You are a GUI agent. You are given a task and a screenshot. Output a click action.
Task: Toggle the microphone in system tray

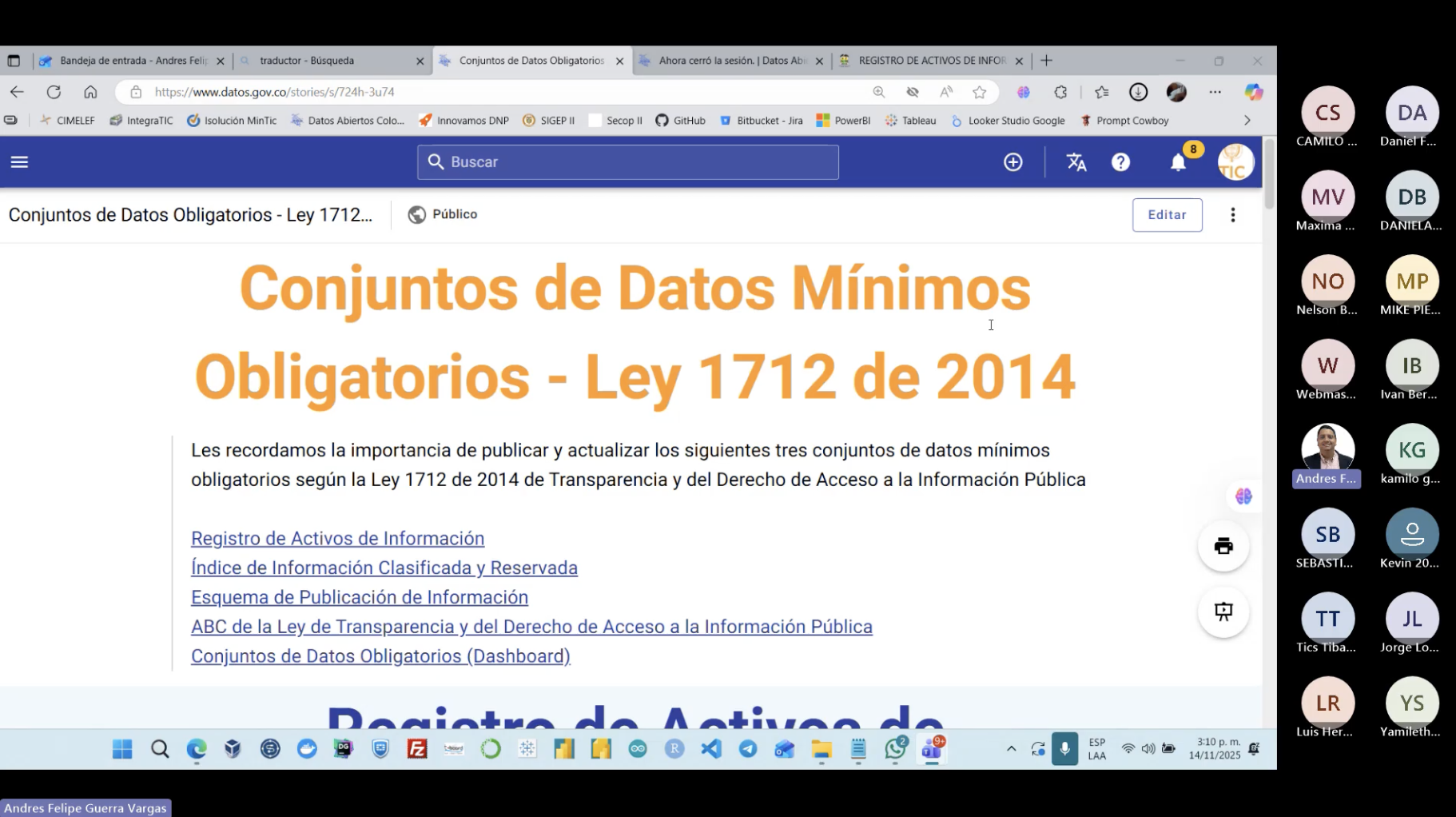[x=1064, y=749]
